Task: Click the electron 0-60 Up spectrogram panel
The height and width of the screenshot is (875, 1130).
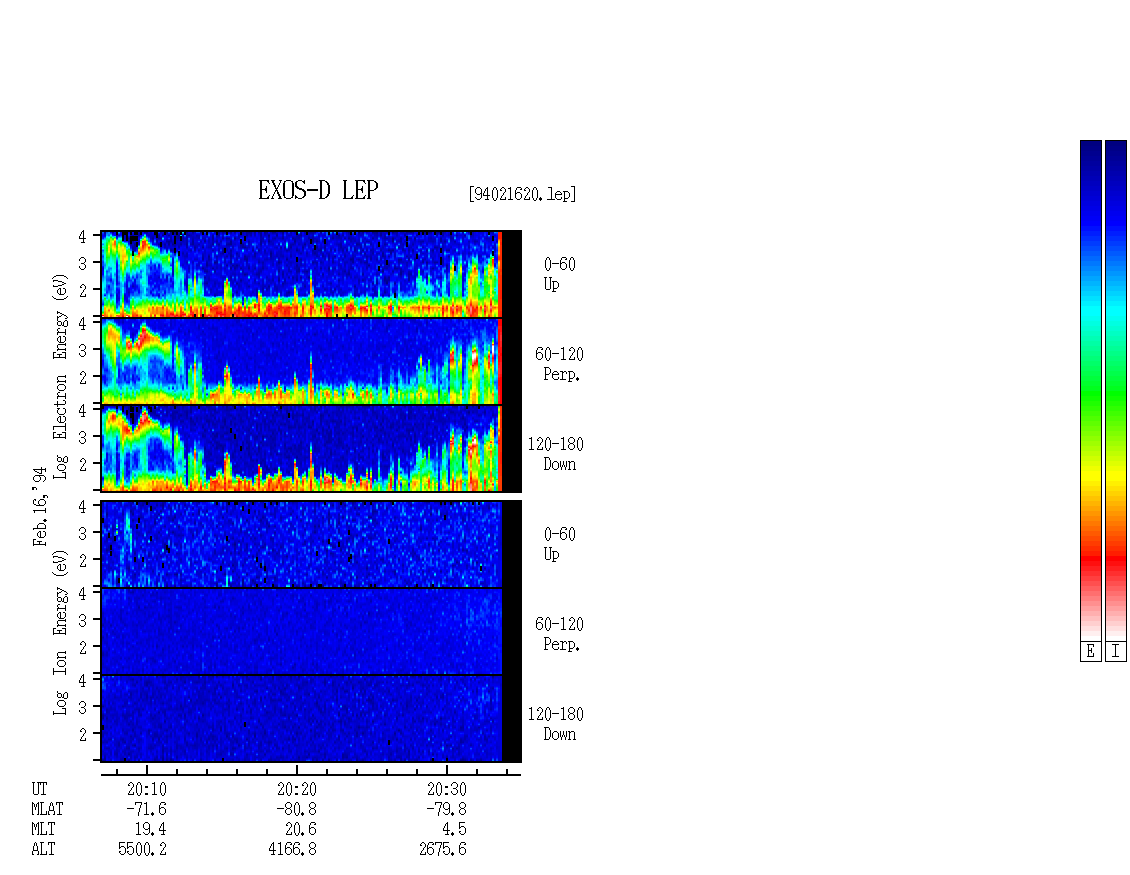Action: click(x=311, y=274)
